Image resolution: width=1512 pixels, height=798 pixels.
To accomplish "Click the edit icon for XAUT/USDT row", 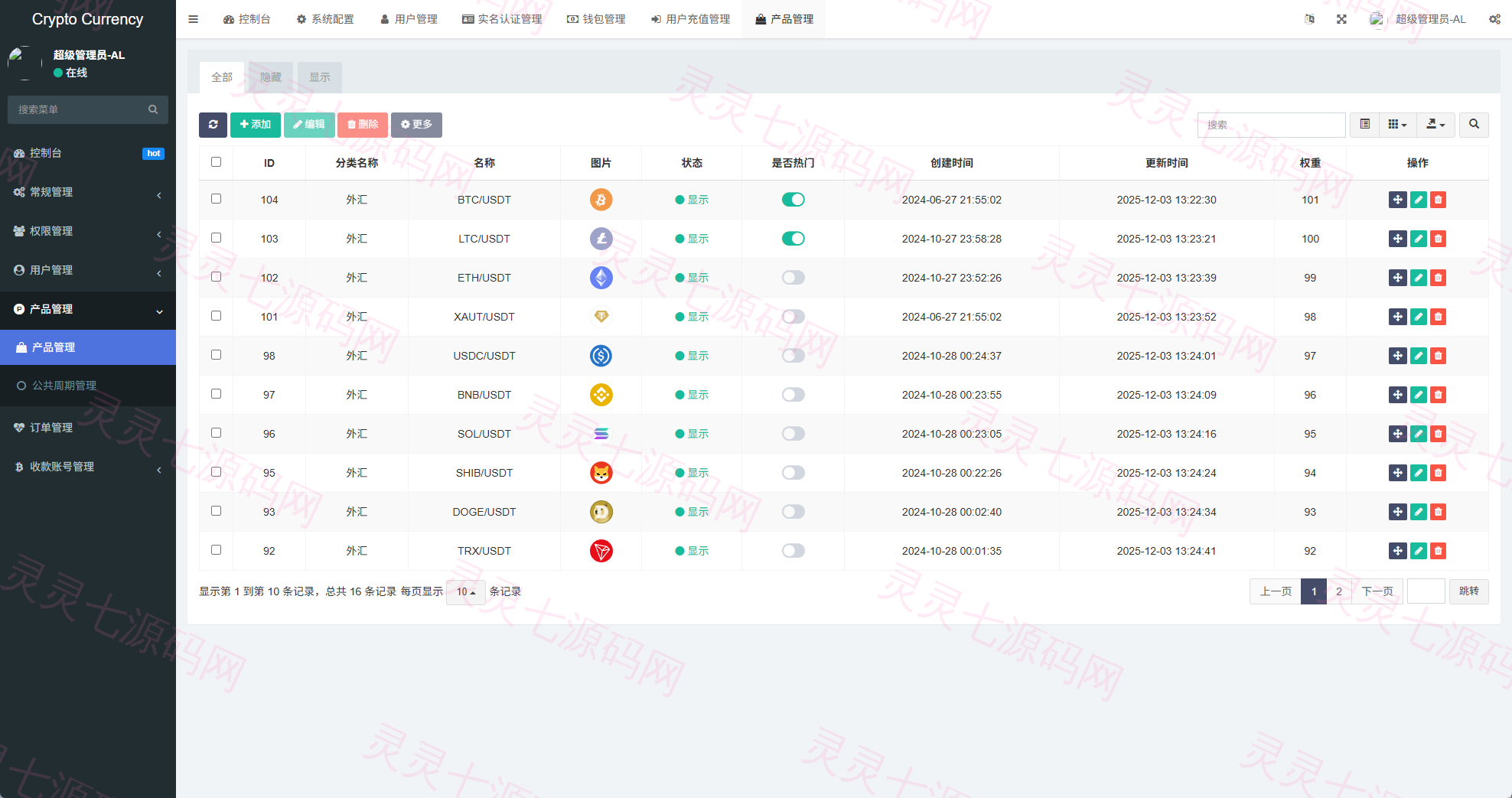I will (x=1418, y=317).
